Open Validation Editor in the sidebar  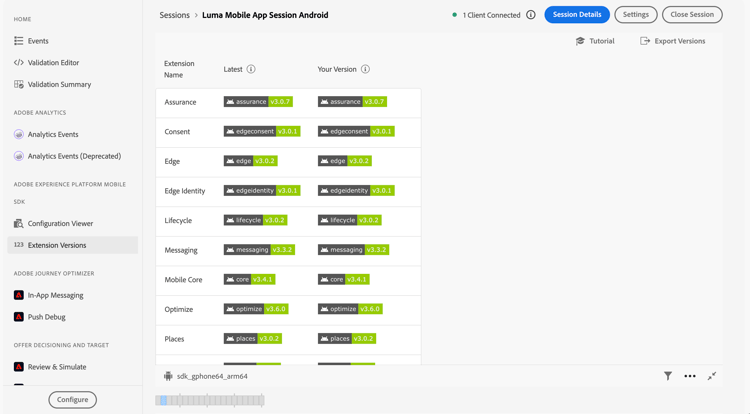(53, 62)
